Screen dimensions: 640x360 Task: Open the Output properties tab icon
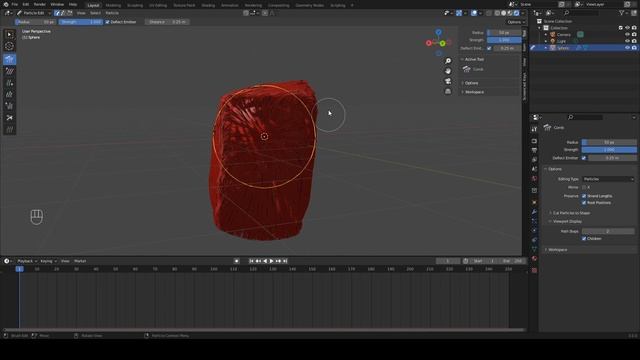point(534,150)
